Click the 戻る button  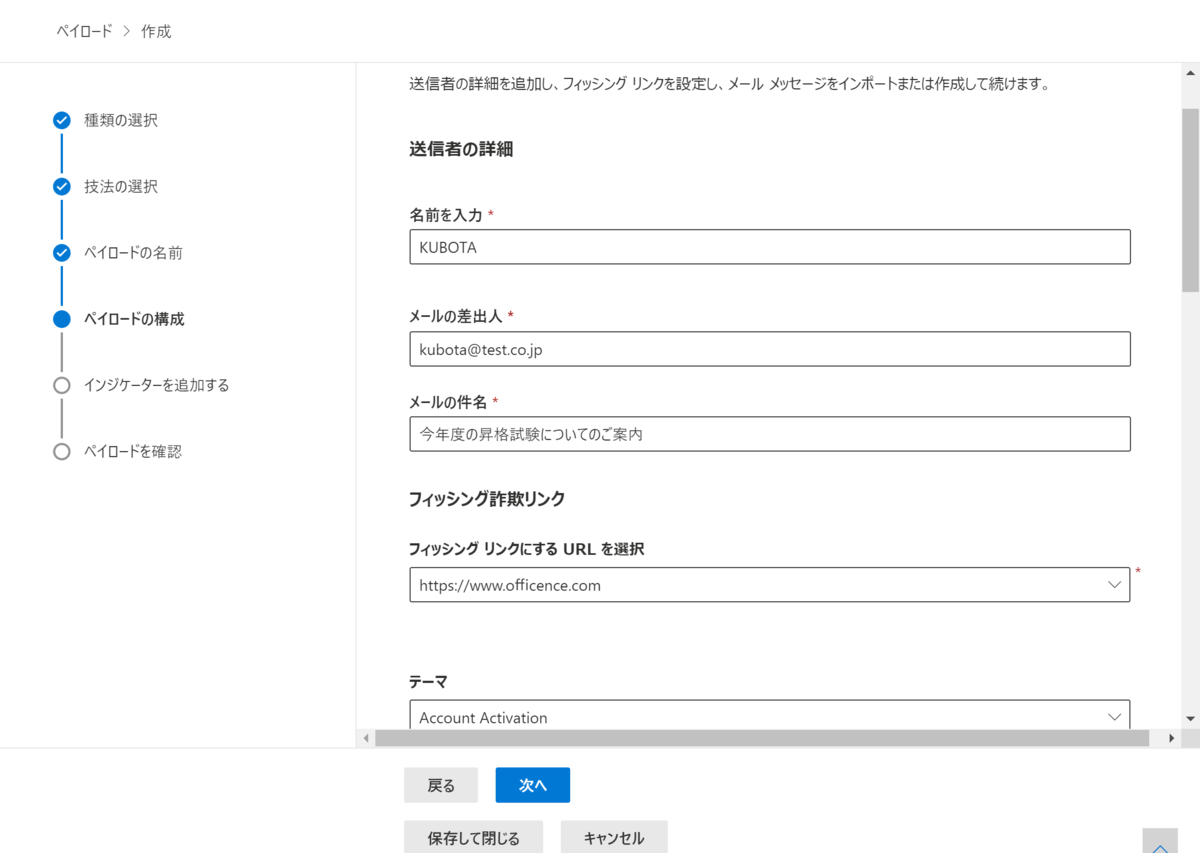click(x=441, y=785)
